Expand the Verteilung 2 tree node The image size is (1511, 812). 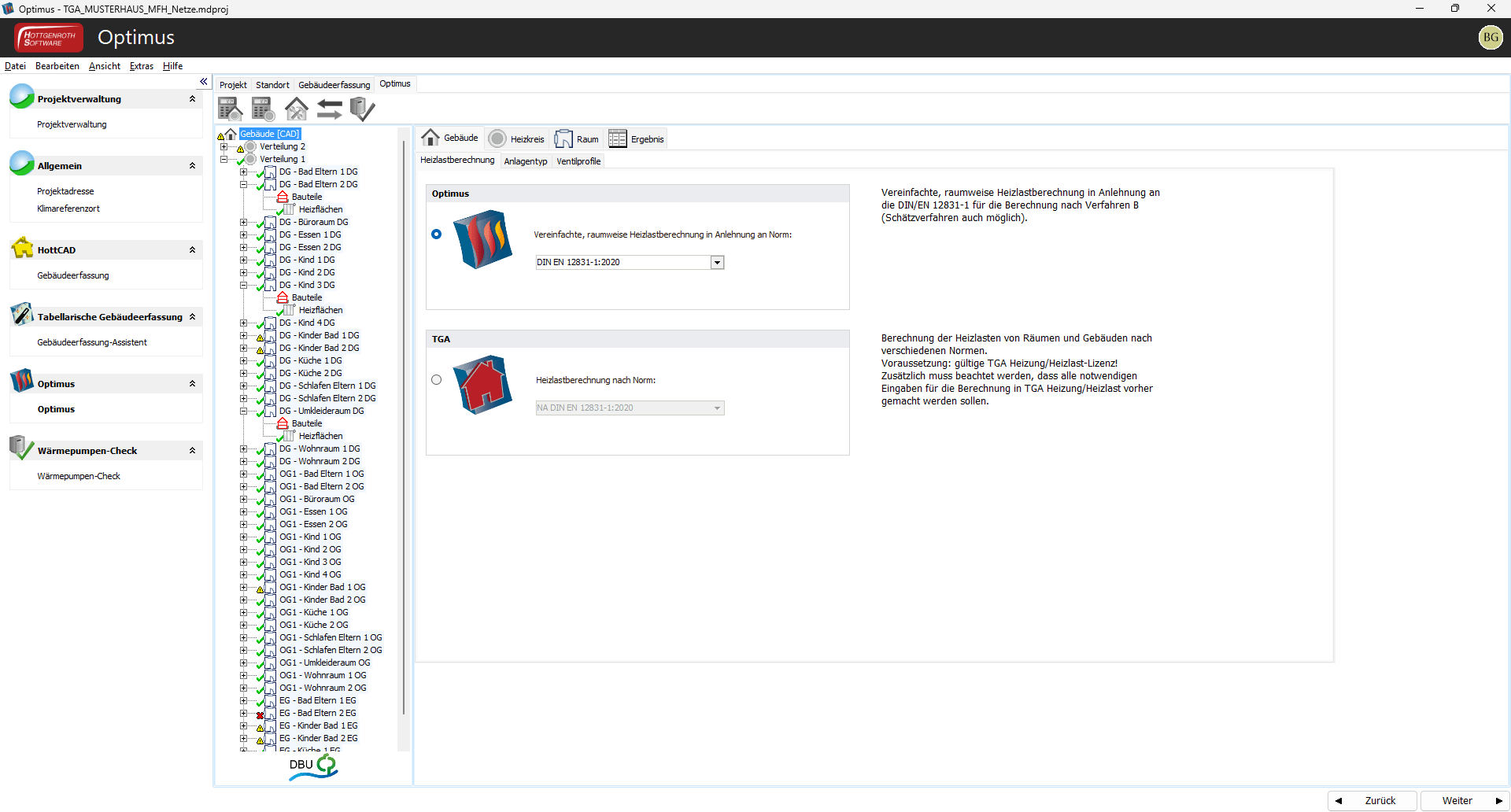(x=224, y=146)
